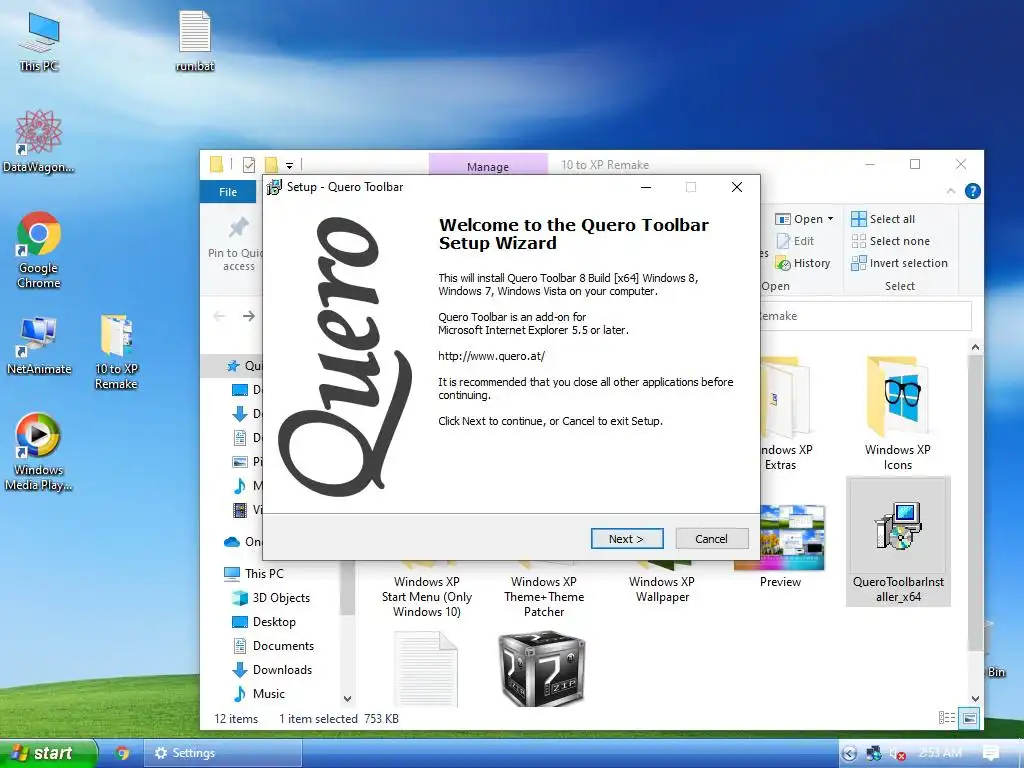This screenshot has height=768, width=1024.
Task: Open Settings taskbar button
Action: 222,753
